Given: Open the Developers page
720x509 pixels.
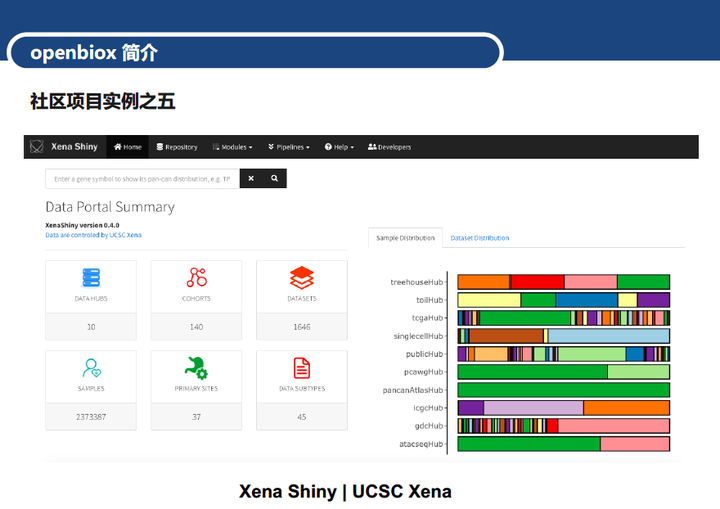Looking at the screenshot, I should (389, 147).
